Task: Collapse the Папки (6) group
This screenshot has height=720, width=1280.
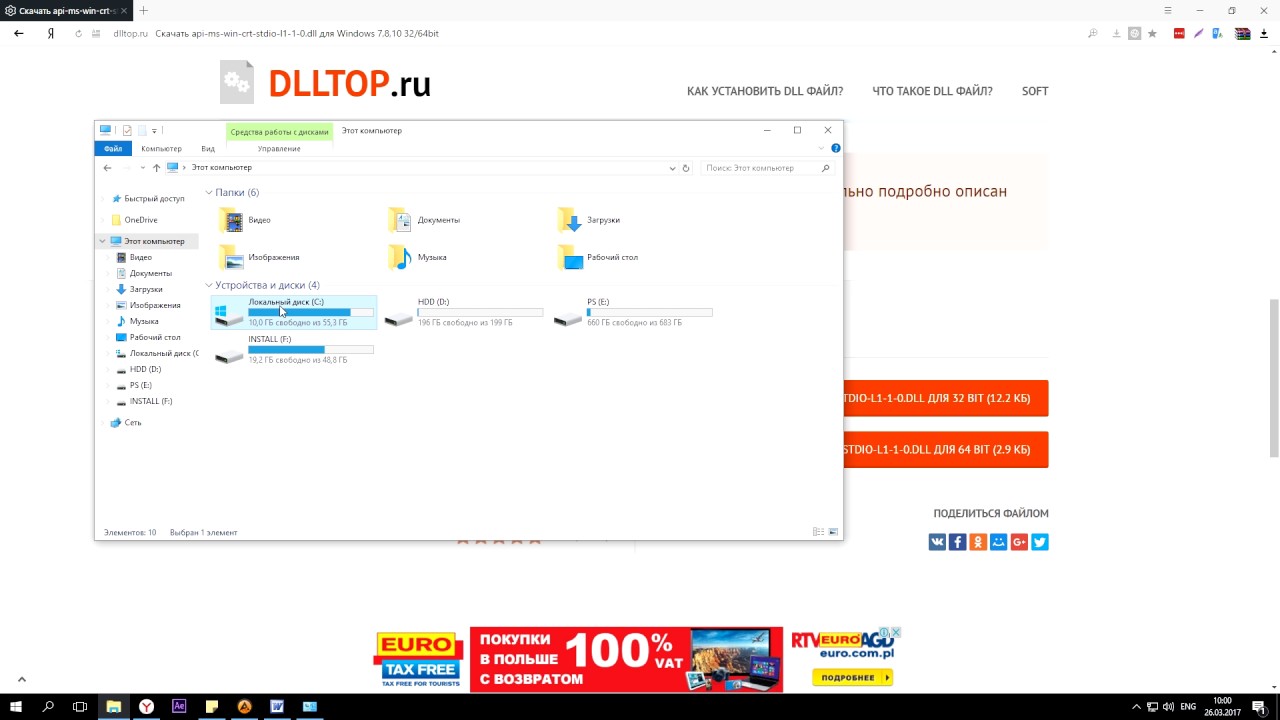Action: [x=209, y=192]
